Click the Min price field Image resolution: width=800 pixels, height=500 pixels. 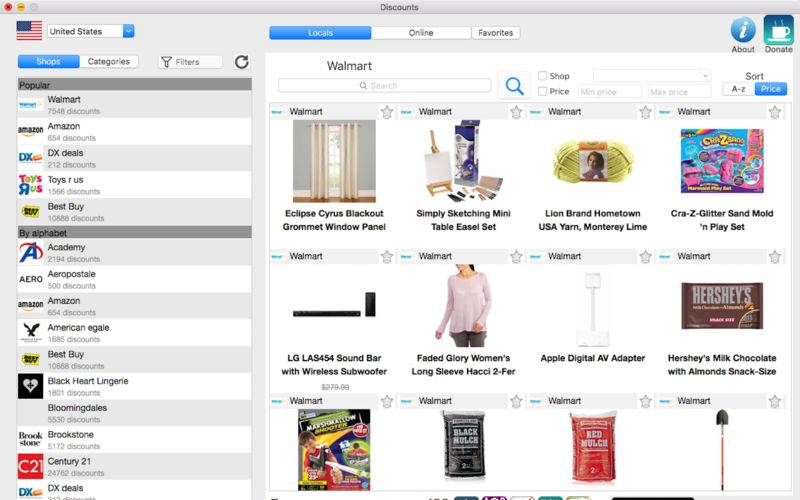pyautogui.click(x=610, y=92)
